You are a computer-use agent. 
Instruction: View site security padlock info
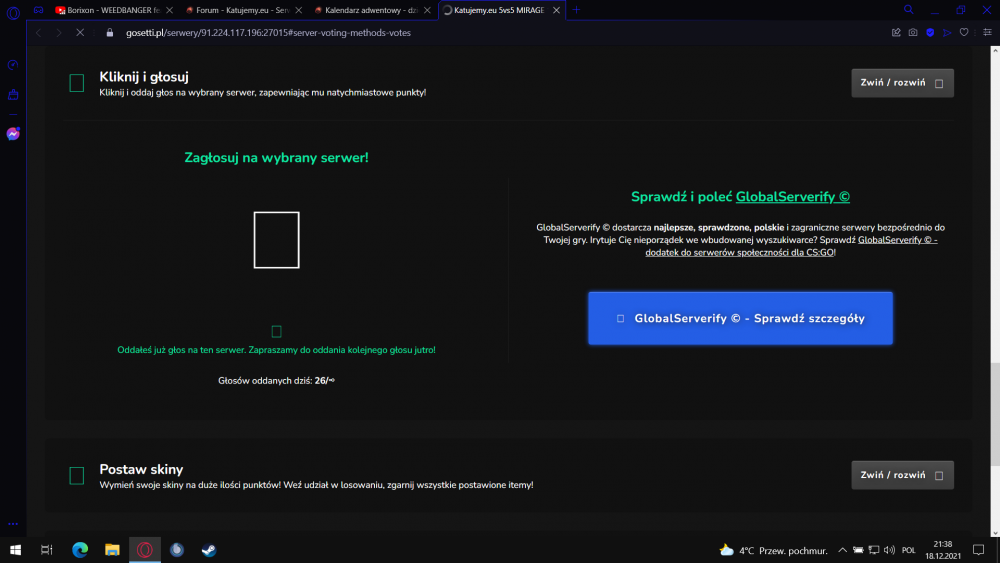110,33
